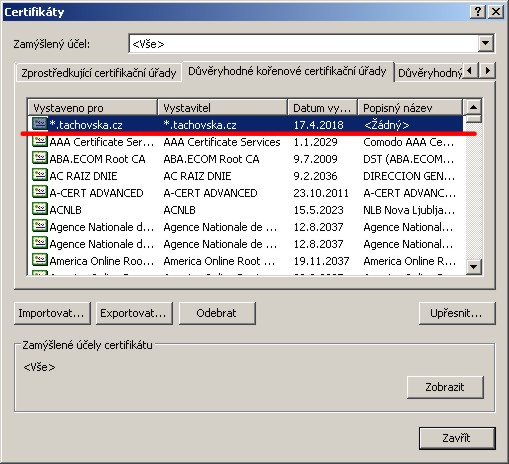Click <Žádný> friendly name cell
The height and width of the screenshot is (464, 509).
pos(387,125)
